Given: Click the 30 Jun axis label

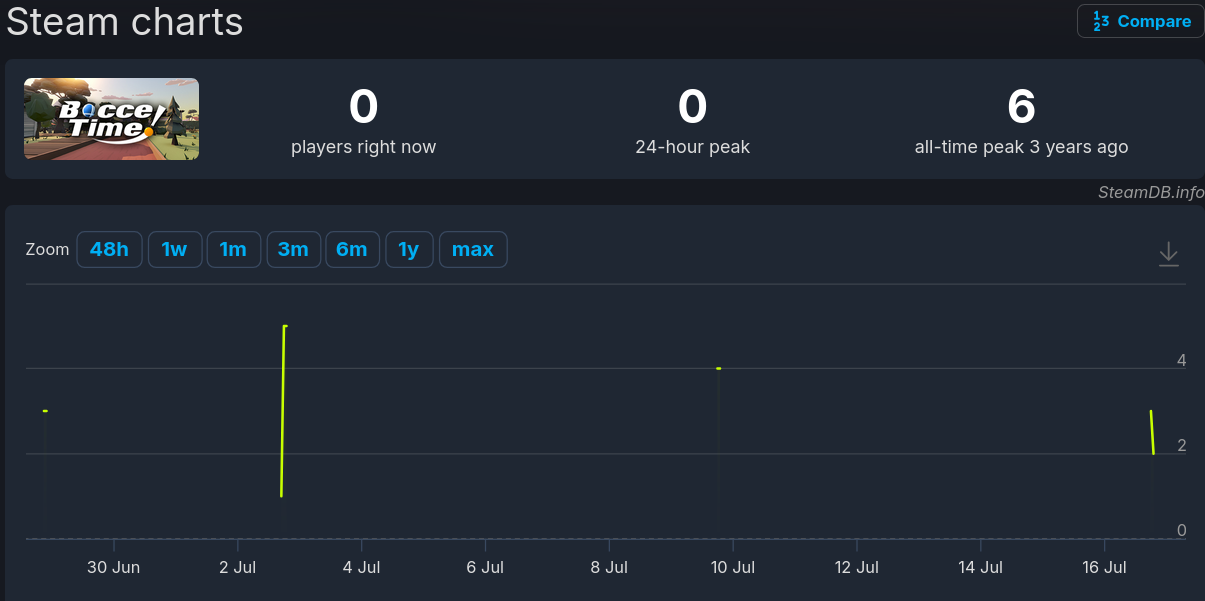Looking at the screenshot, I should (114, 567).
